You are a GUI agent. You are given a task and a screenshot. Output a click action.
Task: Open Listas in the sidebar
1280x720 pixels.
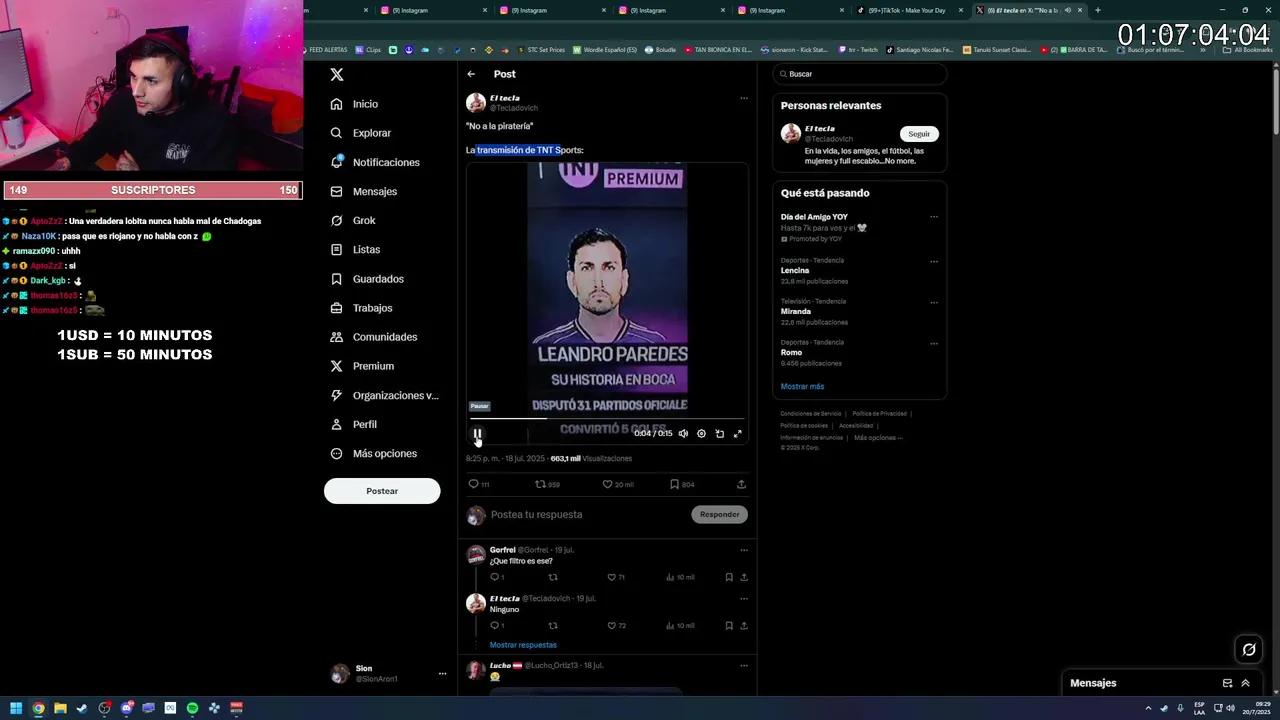coord(355,249)
